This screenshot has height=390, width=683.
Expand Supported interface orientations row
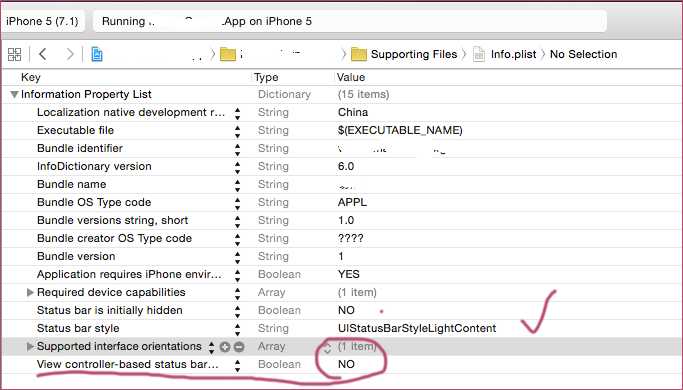30,346
